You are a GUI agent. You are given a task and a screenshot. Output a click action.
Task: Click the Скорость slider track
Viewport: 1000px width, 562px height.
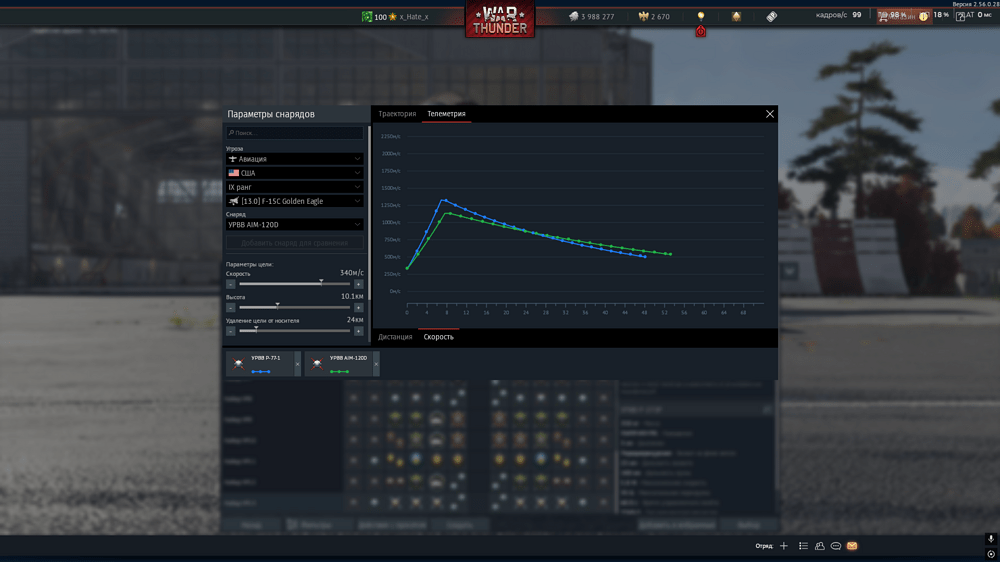coord(295,284)
